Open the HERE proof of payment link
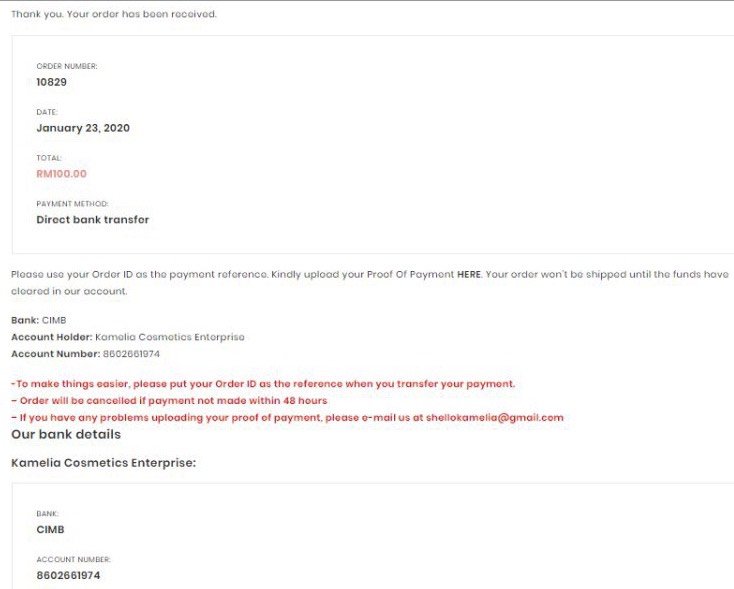The width and height of the screenshot is (734, 589). click(x=469, y=274)
